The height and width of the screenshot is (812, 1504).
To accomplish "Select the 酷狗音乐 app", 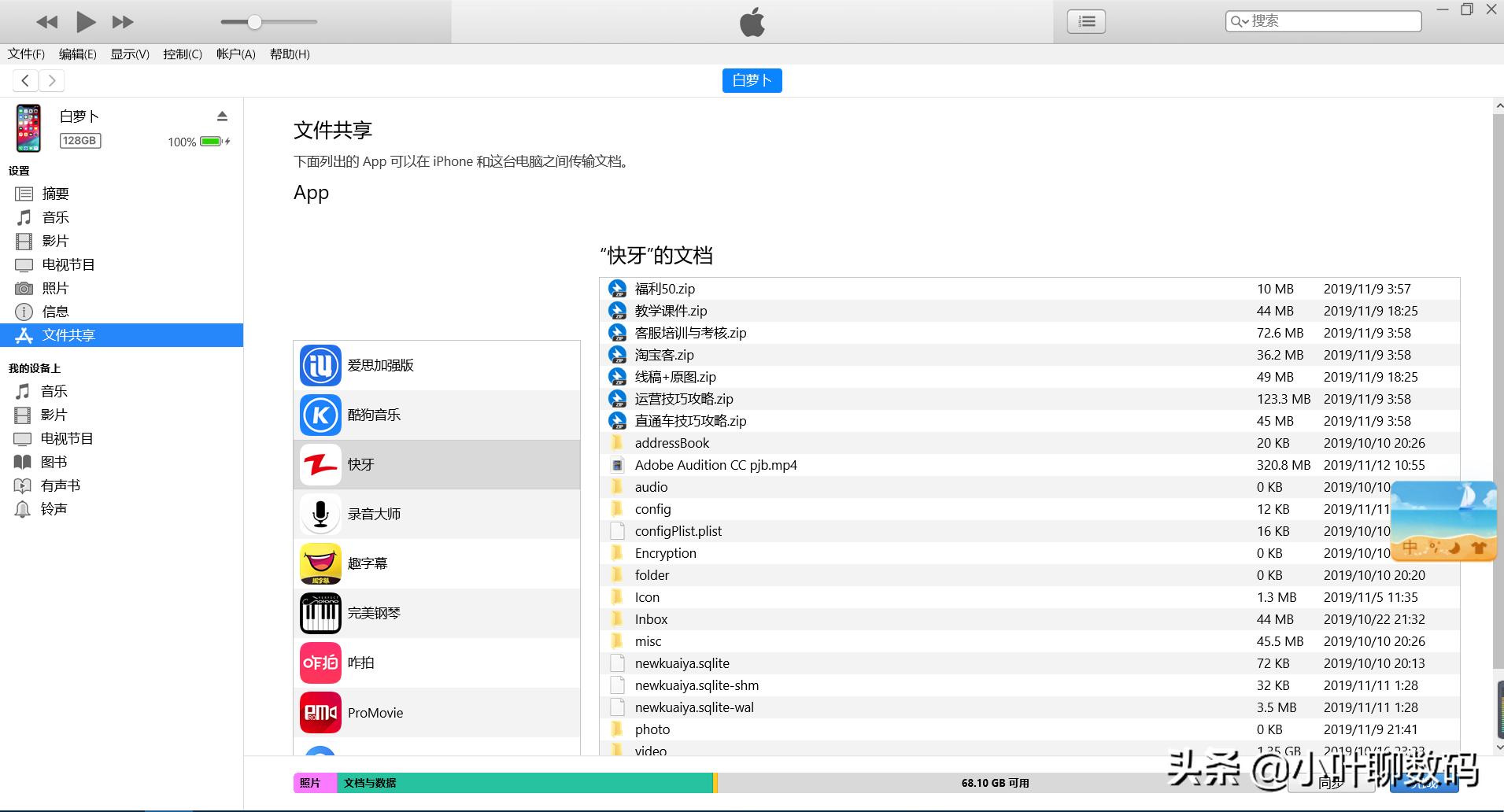I will pyautogui.click(x=374, y=415).
